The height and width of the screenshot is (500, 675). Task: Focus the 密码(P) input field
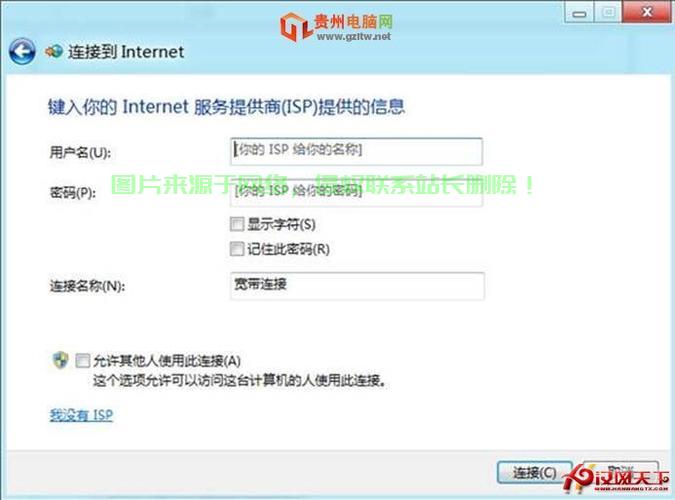(356, 192)
